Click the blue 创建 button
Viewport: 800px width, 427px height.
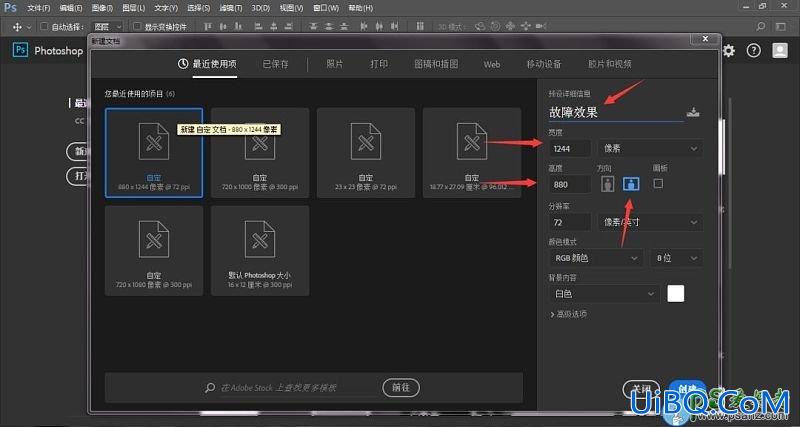[688, 389]
